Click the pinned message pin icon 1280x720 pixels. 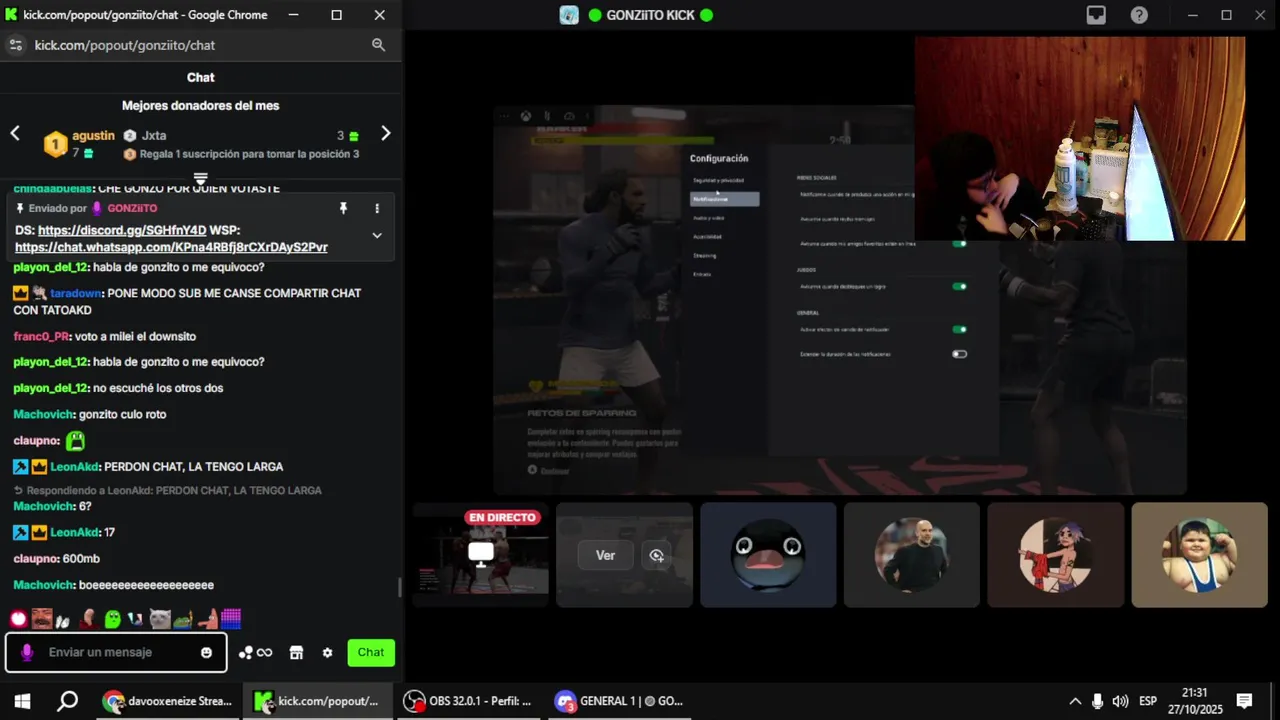[343, 208]
